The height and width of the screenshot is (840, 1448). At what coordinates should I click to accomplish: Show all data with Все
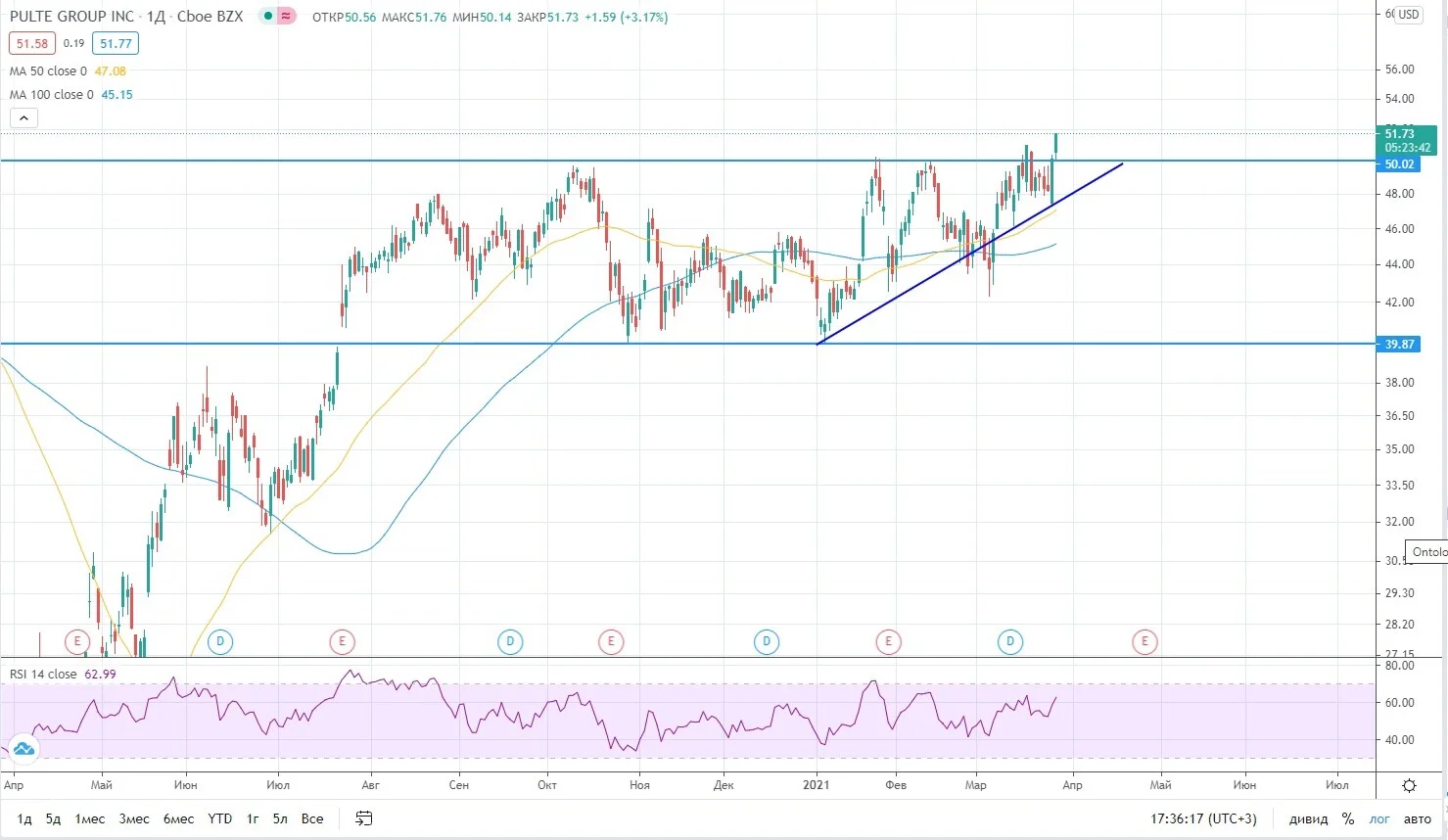click(312, 818)
